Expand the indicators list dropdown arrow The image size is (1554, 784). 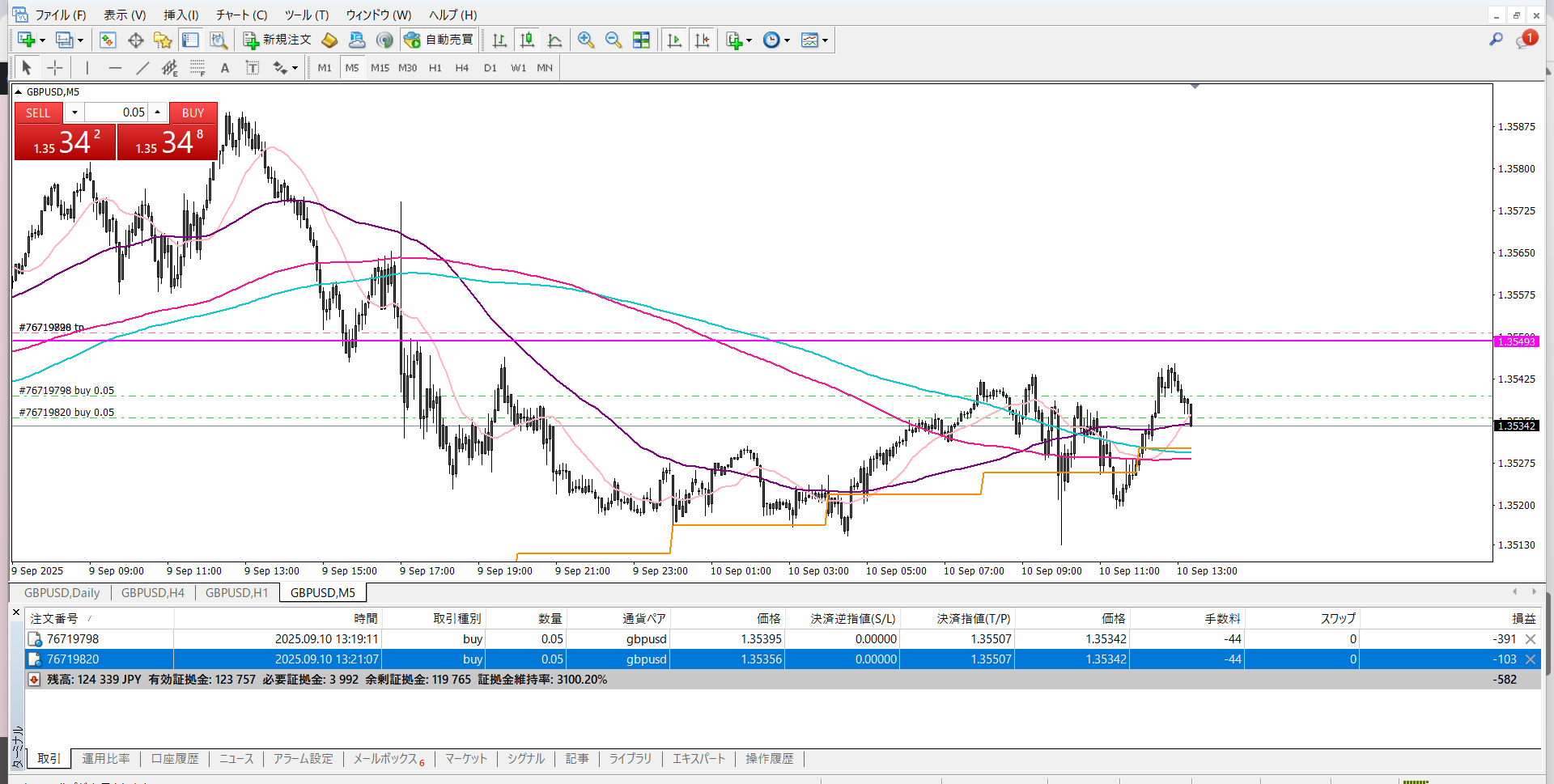(749, 40)
